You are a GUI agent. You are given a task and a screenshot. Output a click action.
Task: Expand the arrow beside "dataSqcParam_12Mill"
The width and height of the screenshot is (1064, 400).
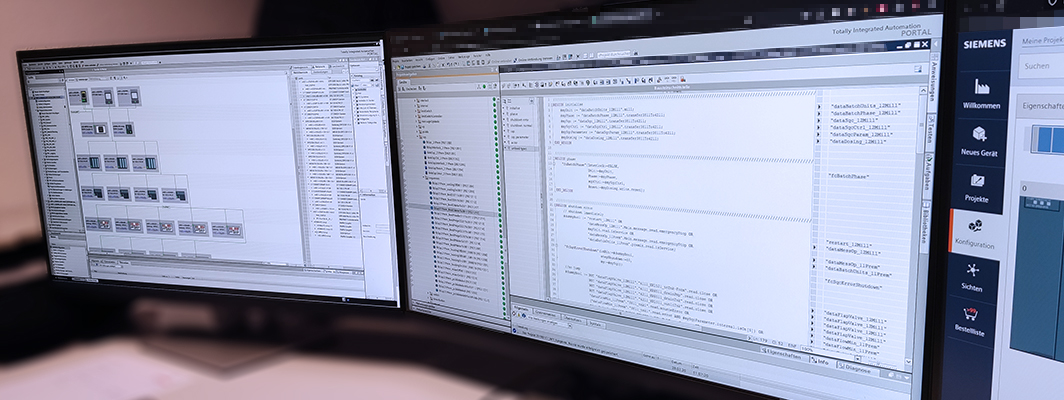click(x=818, y=134)
